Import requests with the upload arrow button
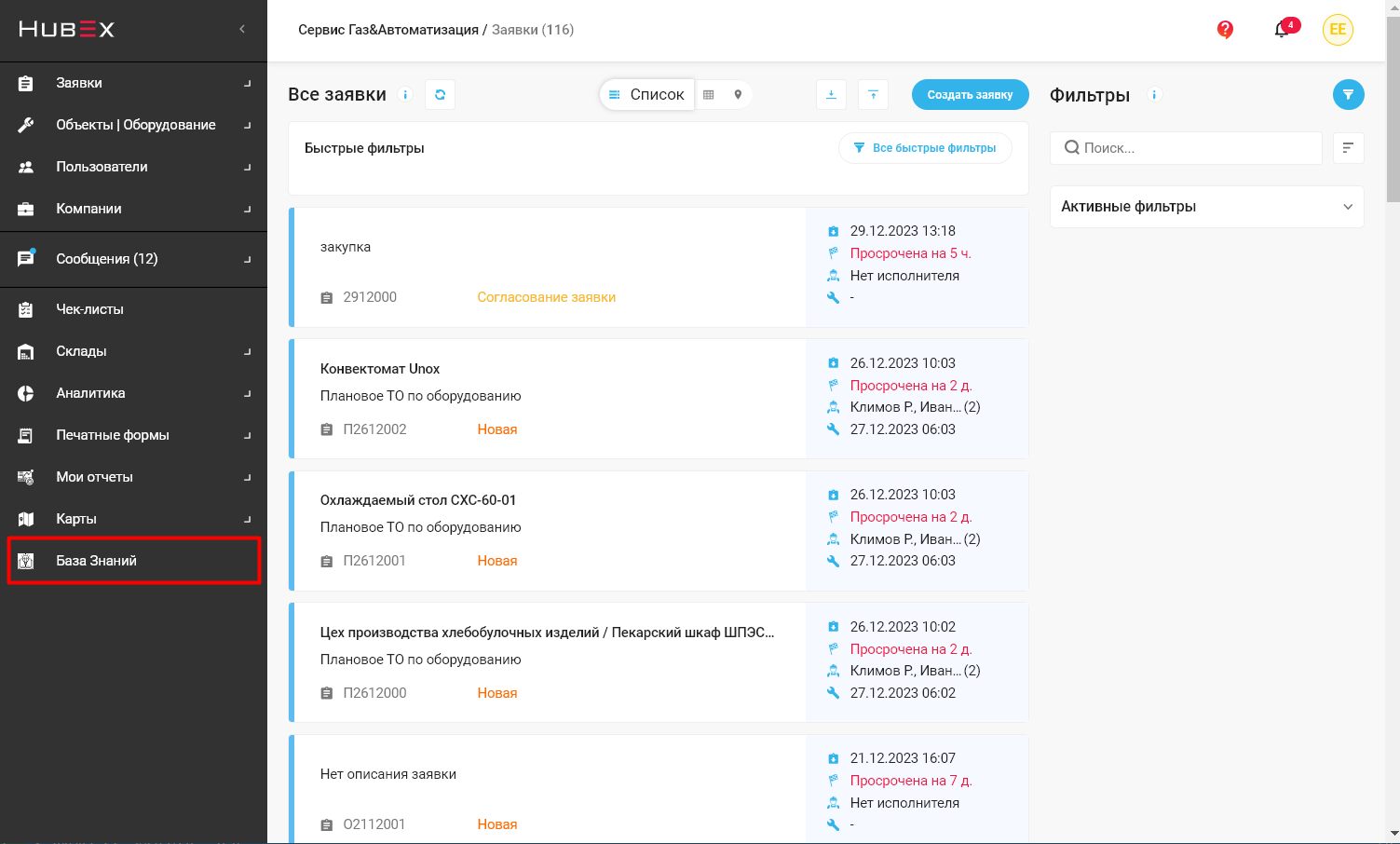 tap(873, 94)
